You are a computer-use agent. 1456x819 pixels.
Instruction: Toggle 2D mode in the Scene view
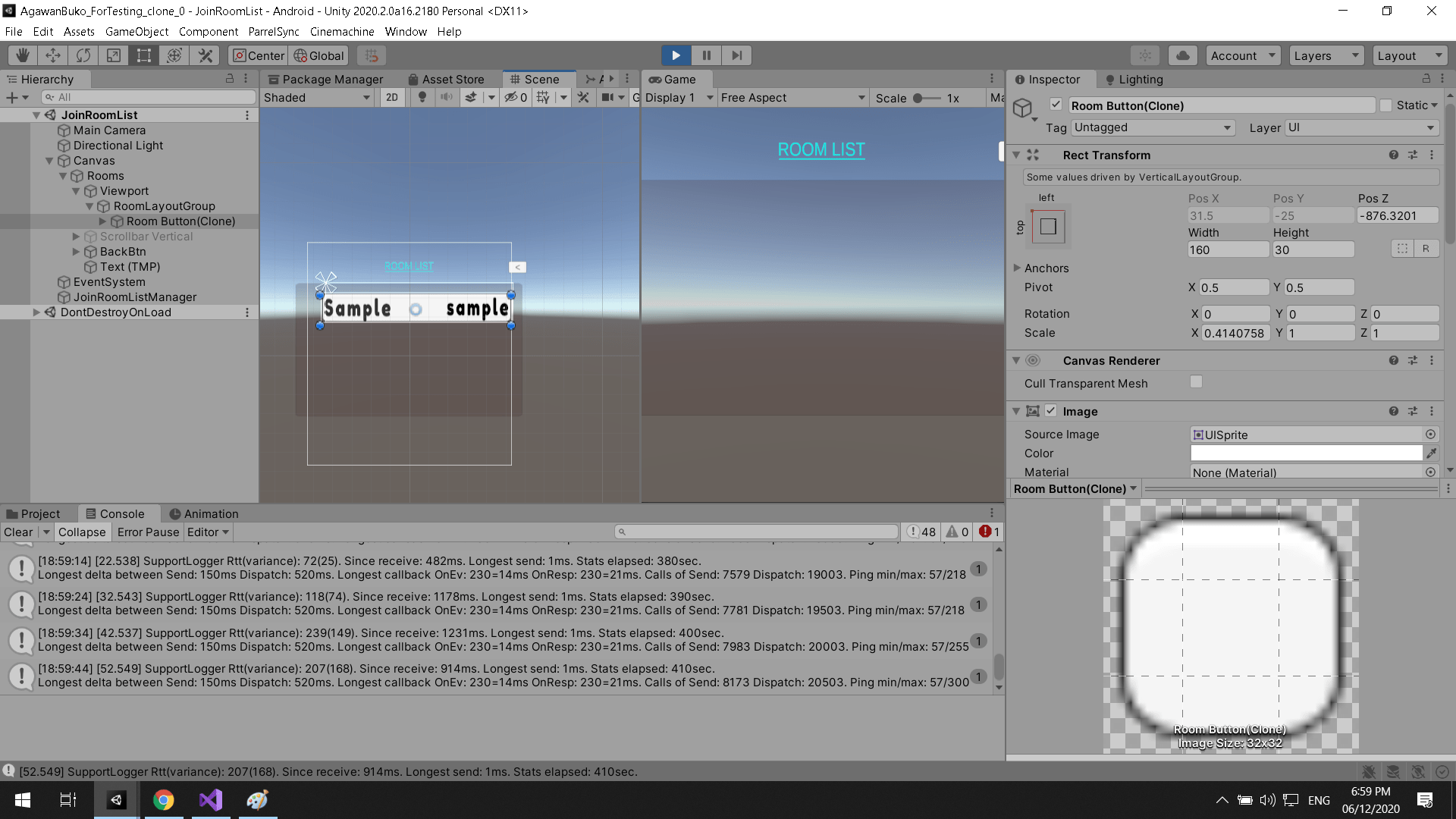click(x=392, y=97)
